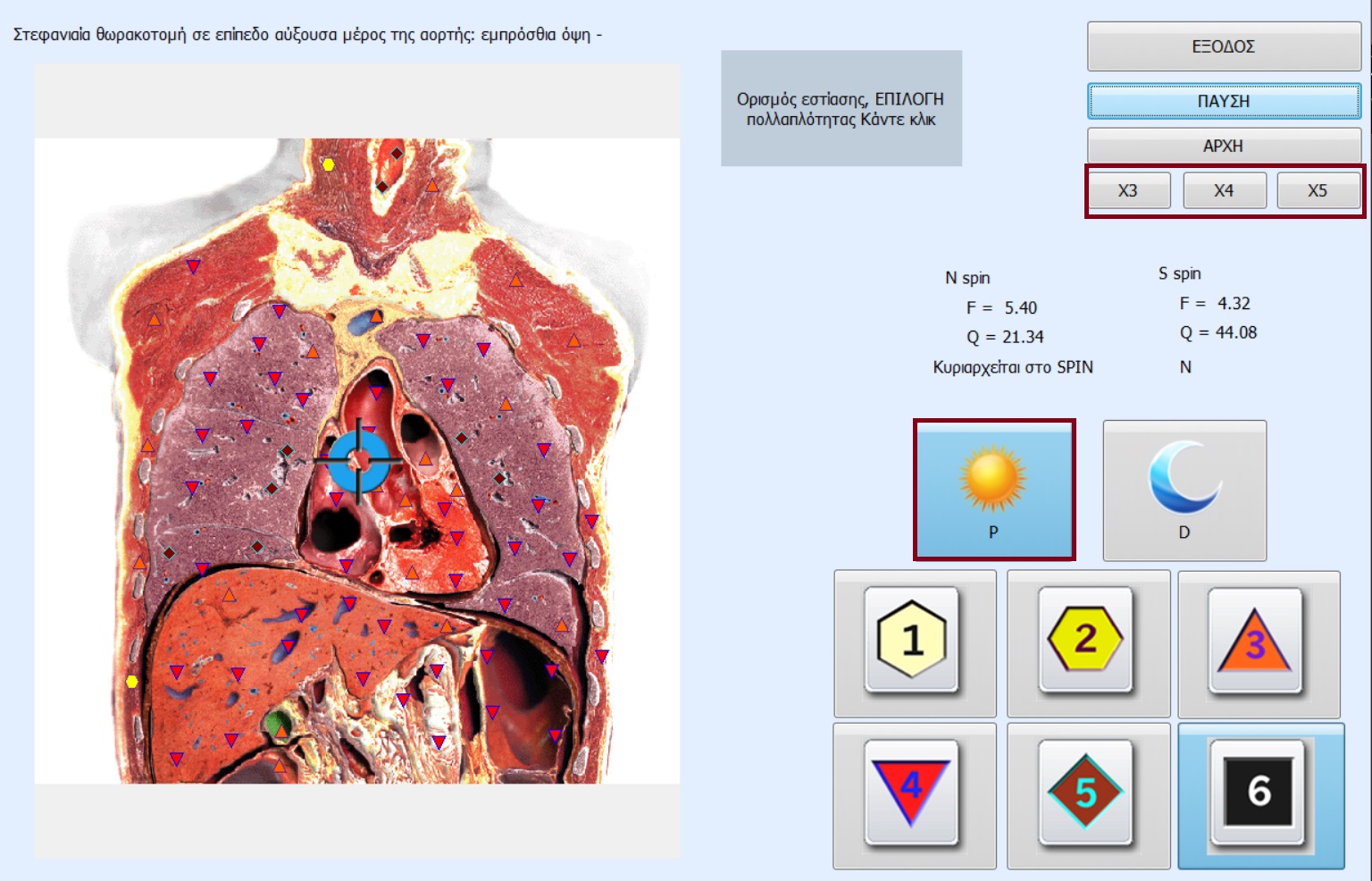Click the yellow dot marker beside the liver
This screenshot has width=1372, height=881.
click(x=132, y=682)
